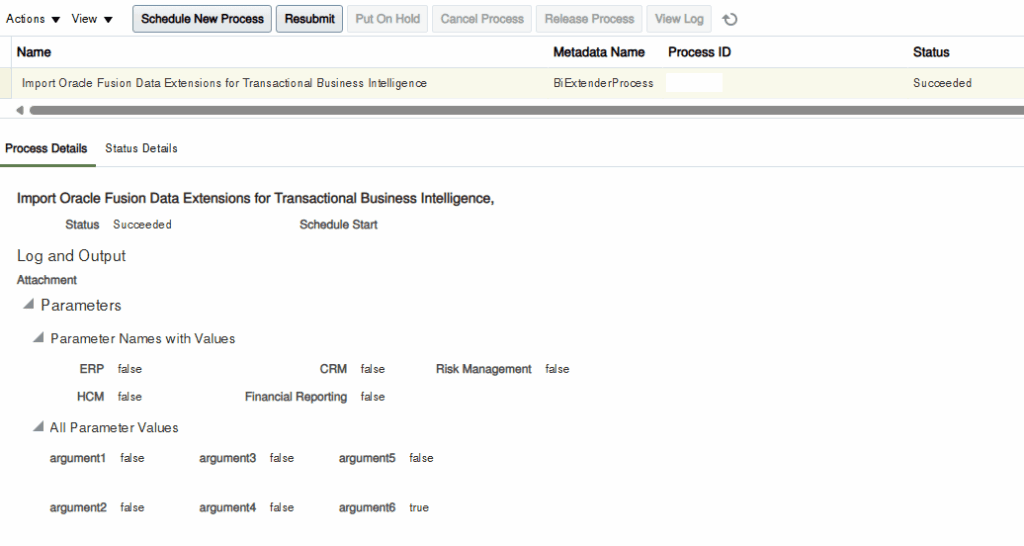
Task: Select the Status column header
Action: pos(931,52)
